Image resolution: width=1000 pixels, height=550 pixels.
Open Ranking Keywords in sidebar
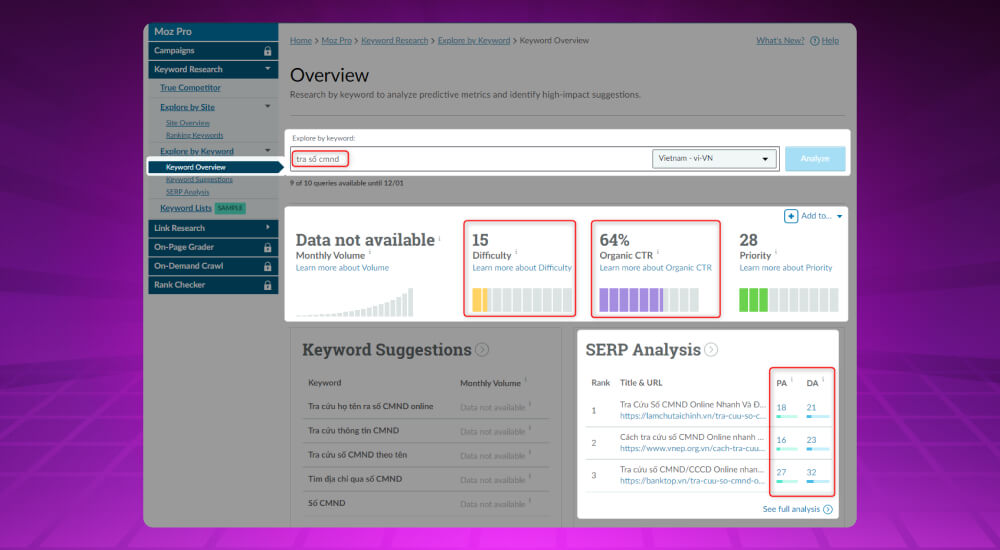click(x=195, y=135)
